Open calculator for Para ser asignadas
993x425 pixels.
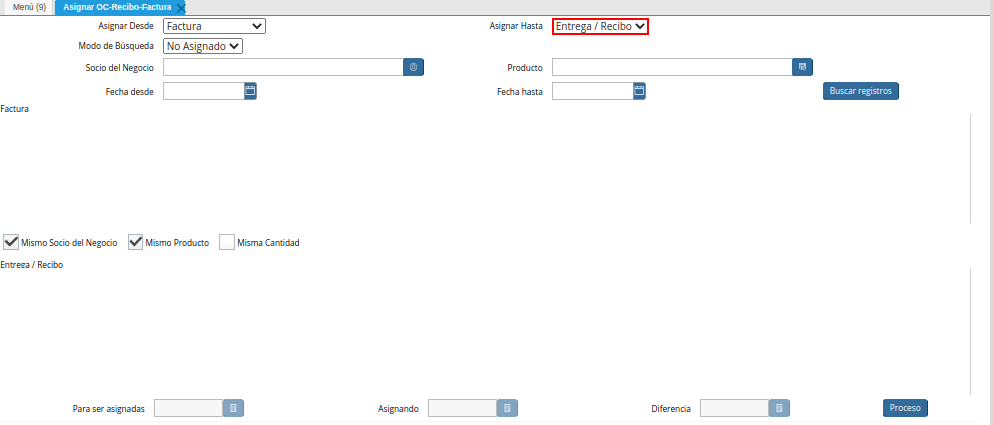(233, 409)
